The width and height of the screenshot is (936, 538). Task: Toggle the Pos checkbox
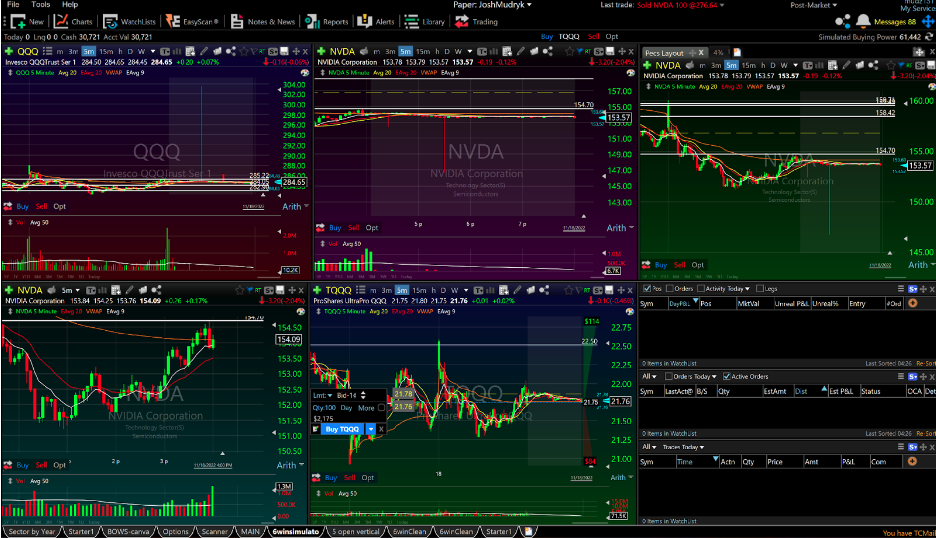coord(646,288)
